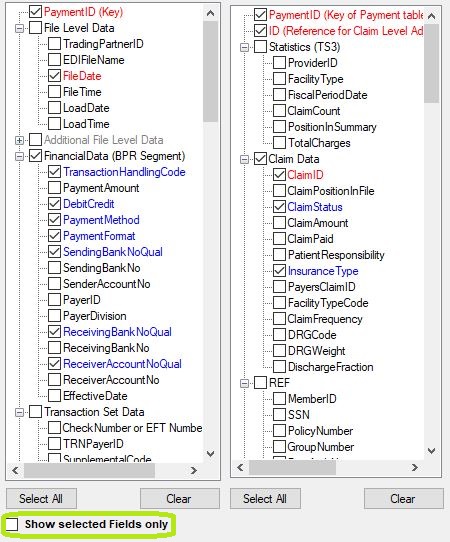Viewport: 450px width, 542px height.
Task: Collapse the Transaction Set Data node
Action: click(20, 412)
